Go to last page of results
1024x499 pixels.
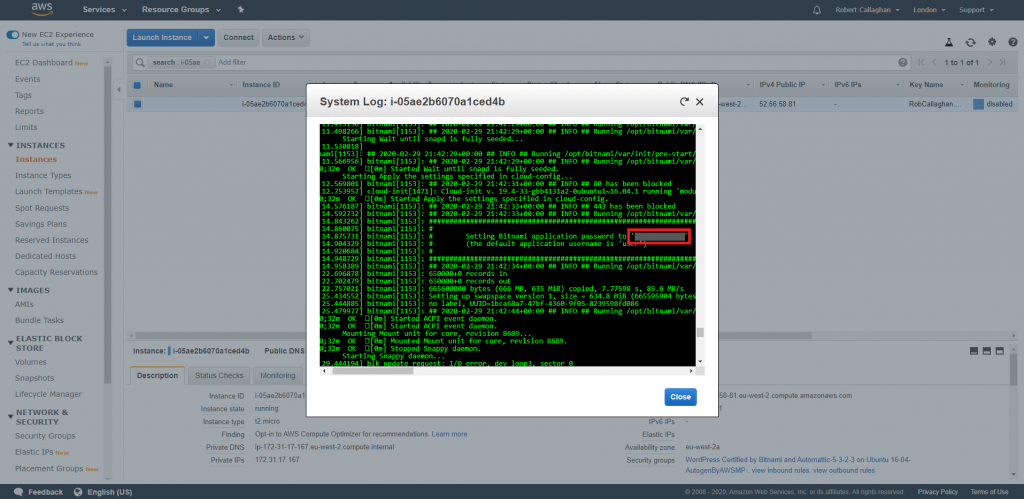pos(1002,62)
